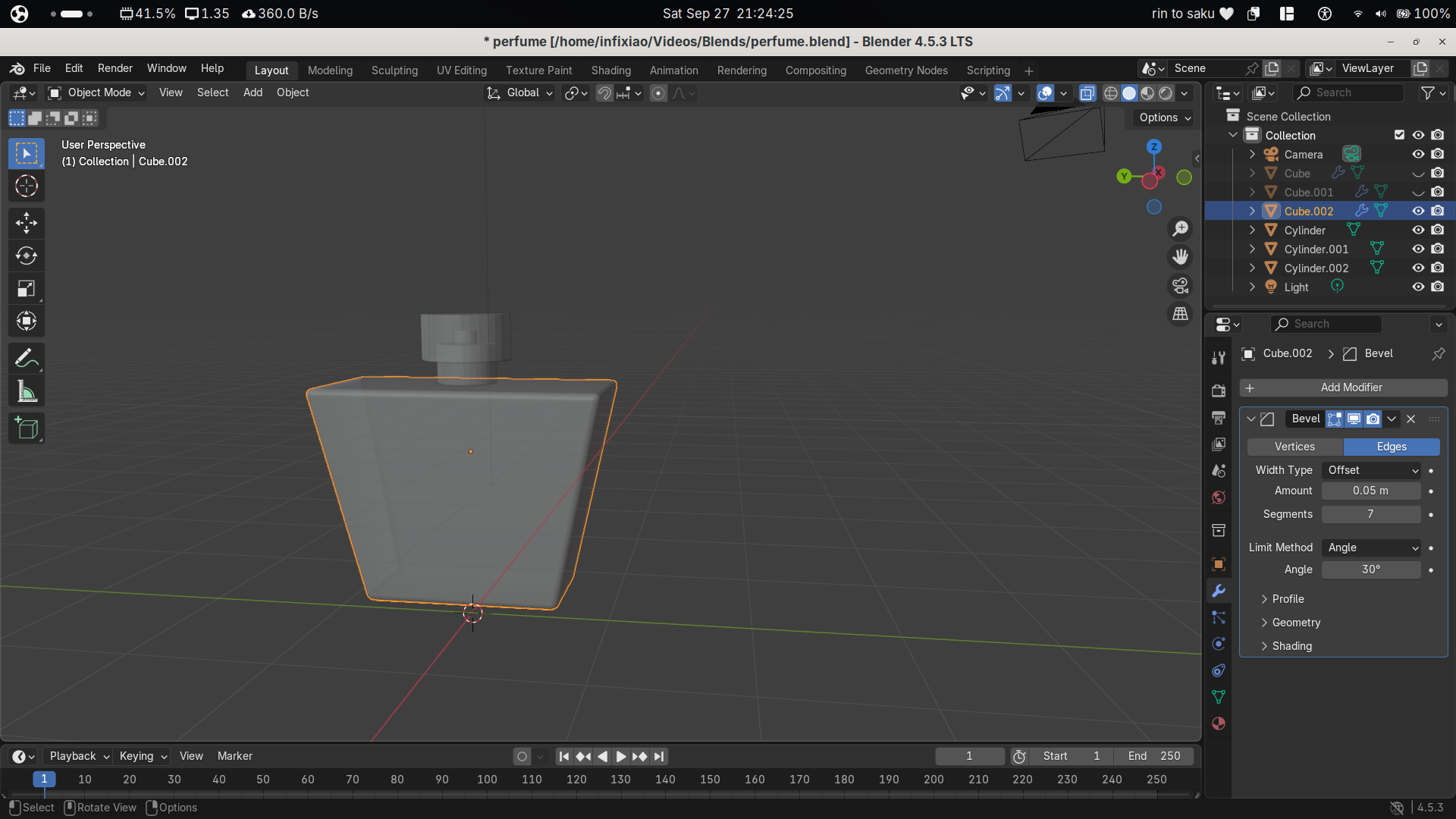Open the Width Type Offset dropdown

tap(1371, 470)
